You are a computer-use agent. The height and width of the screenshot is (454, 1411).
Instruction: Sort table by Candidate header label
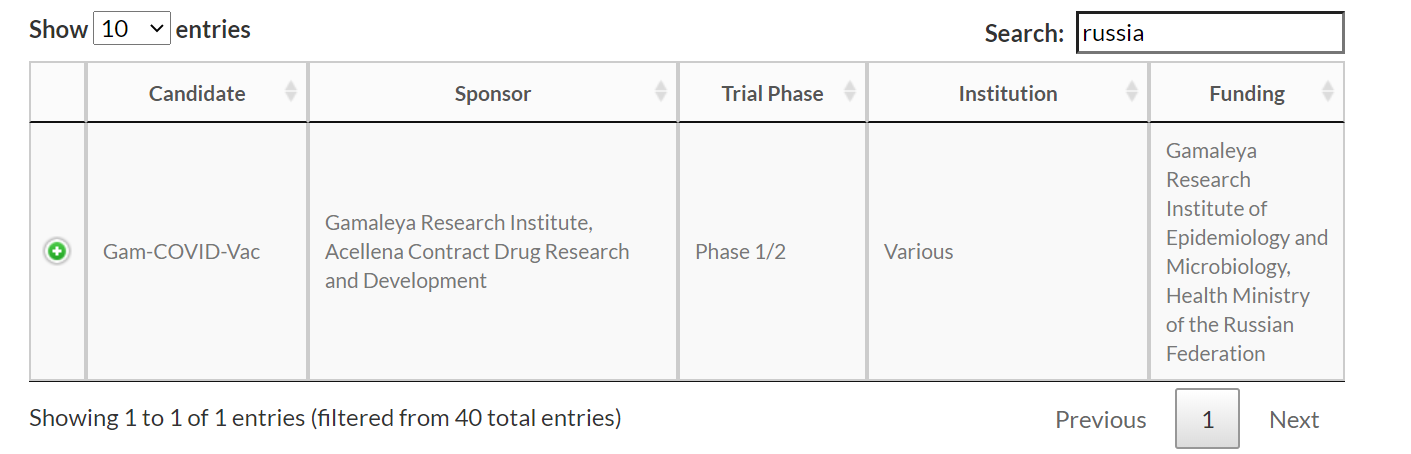[x=197, y=93]
